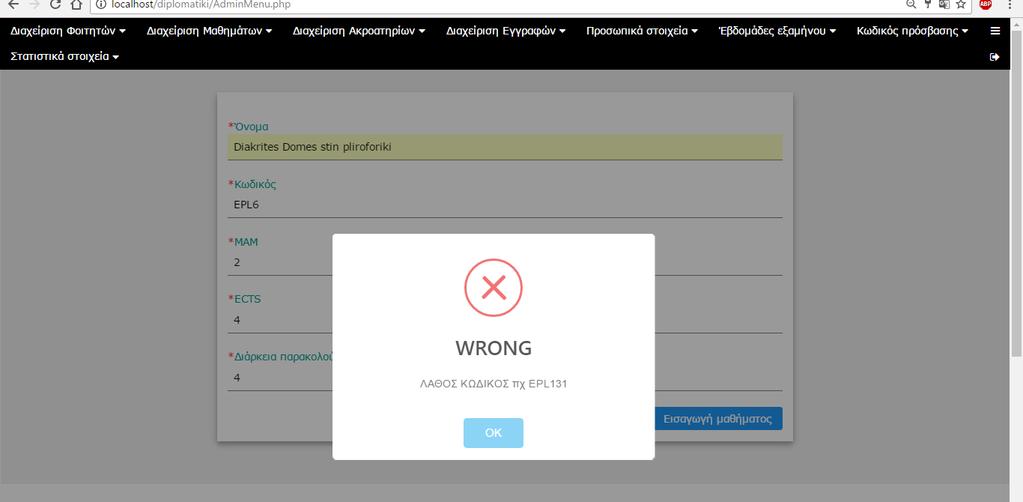Click the Κωδικός field containing EPL6

click(x=505, y=205)
